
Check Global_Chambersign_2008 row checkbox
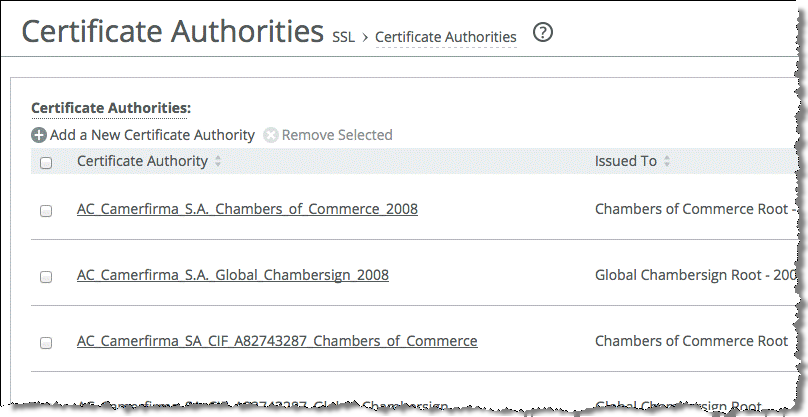[x=46, y=276]
